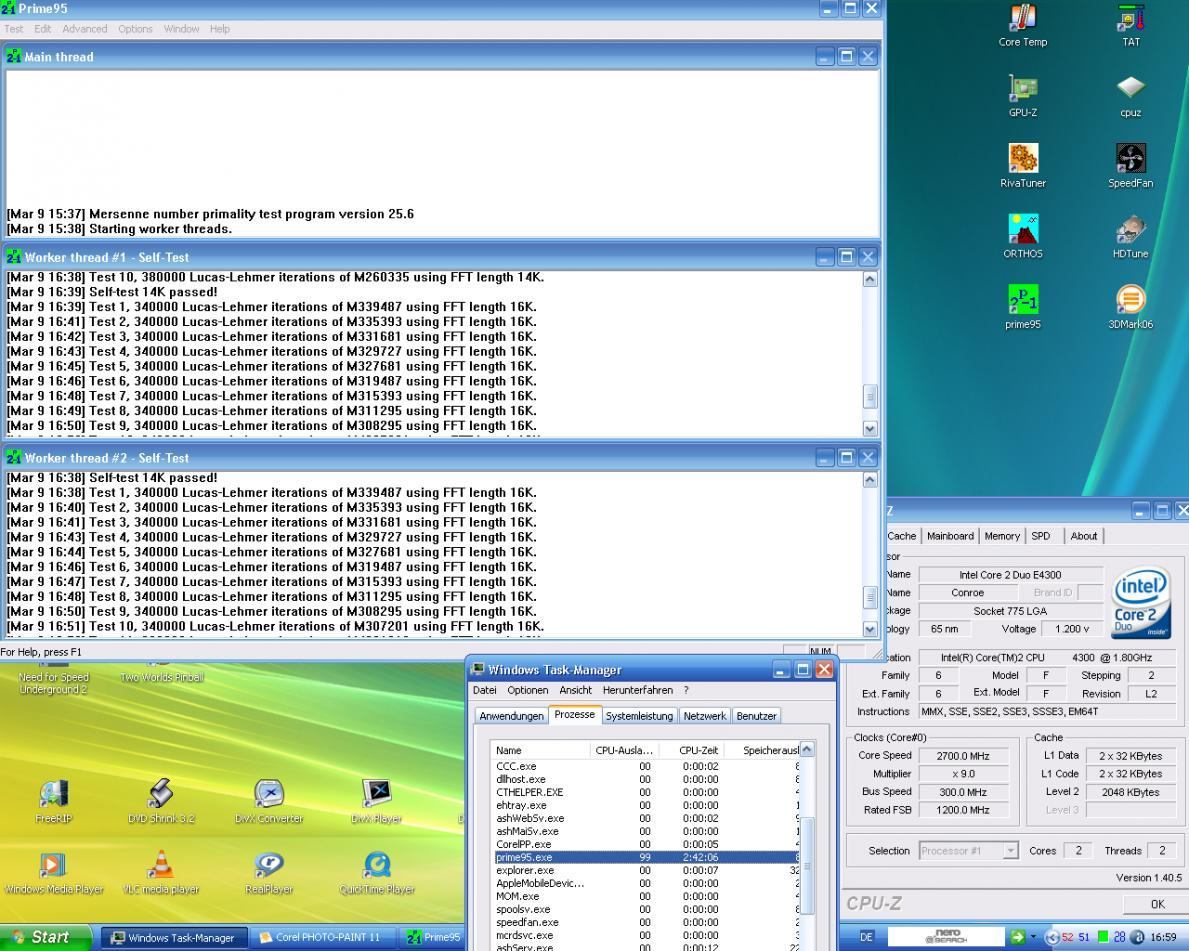Select the QuickTime Player desktop icon

point(376,872)
